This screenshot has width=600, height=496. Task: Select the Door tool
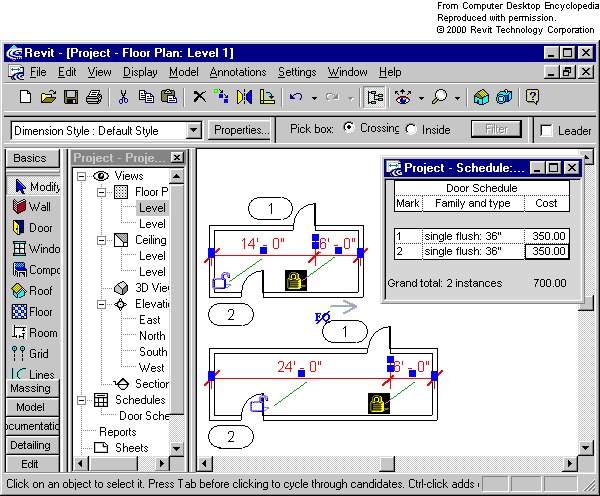coord(34,228)
